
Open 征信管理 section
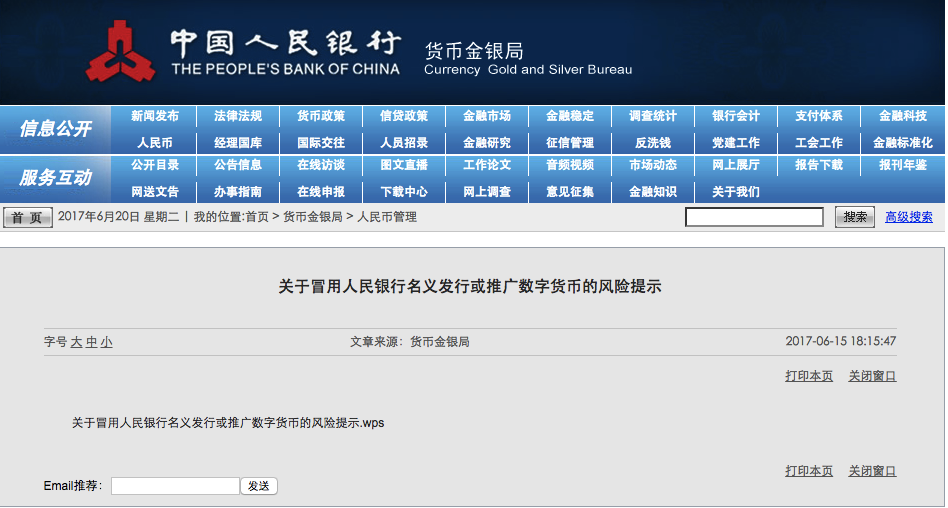570,143
